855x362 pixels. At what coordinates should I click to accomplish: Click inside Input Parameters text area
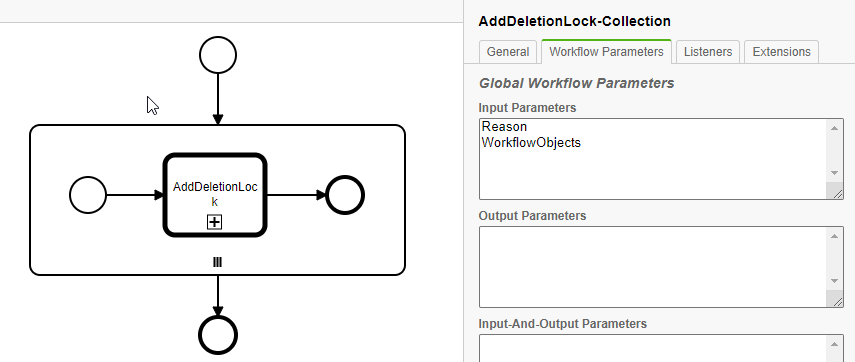[653, 159]
